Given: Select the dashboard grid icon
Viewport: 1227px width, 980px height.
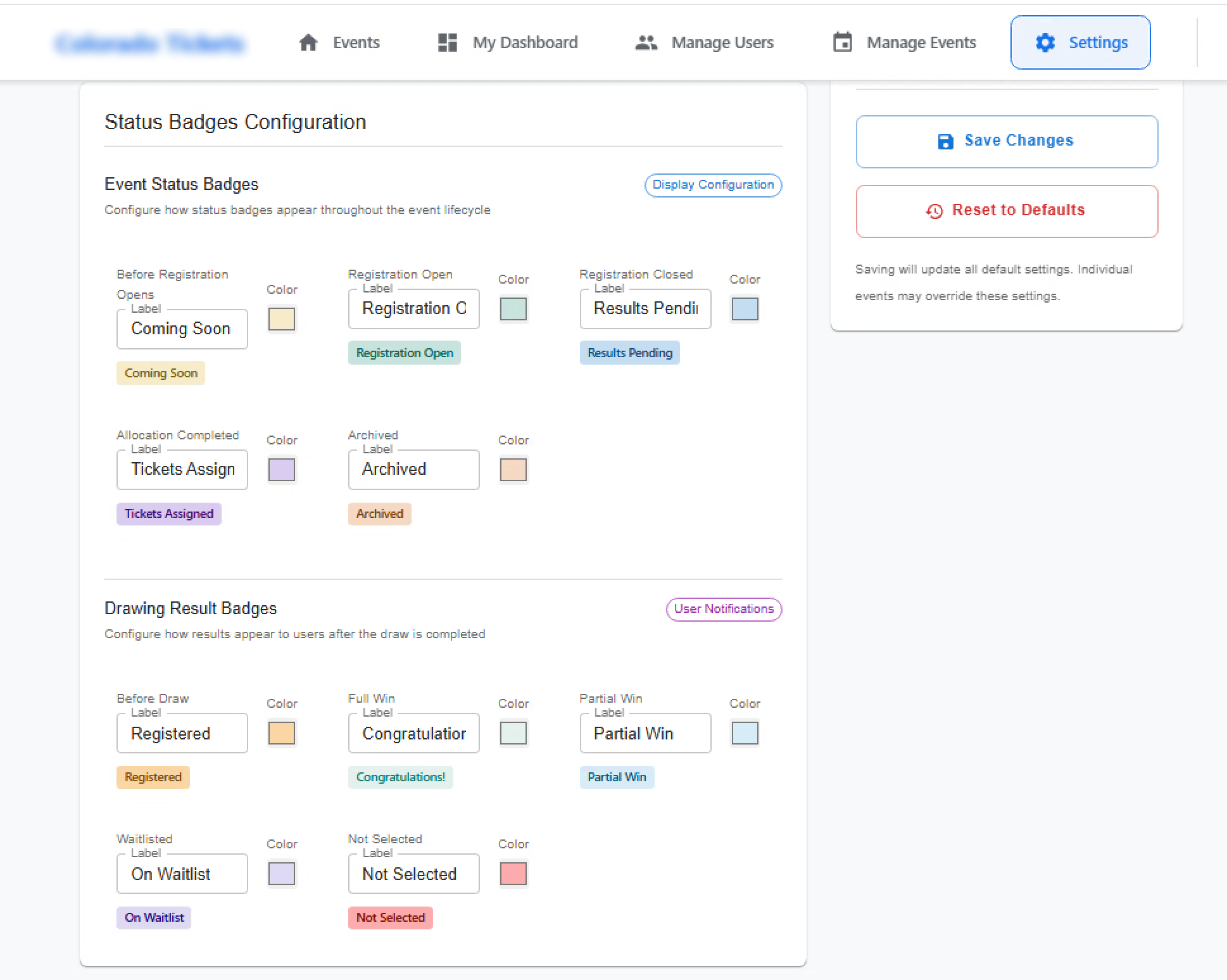Looking at the screenshot, I should click(447, 42).
